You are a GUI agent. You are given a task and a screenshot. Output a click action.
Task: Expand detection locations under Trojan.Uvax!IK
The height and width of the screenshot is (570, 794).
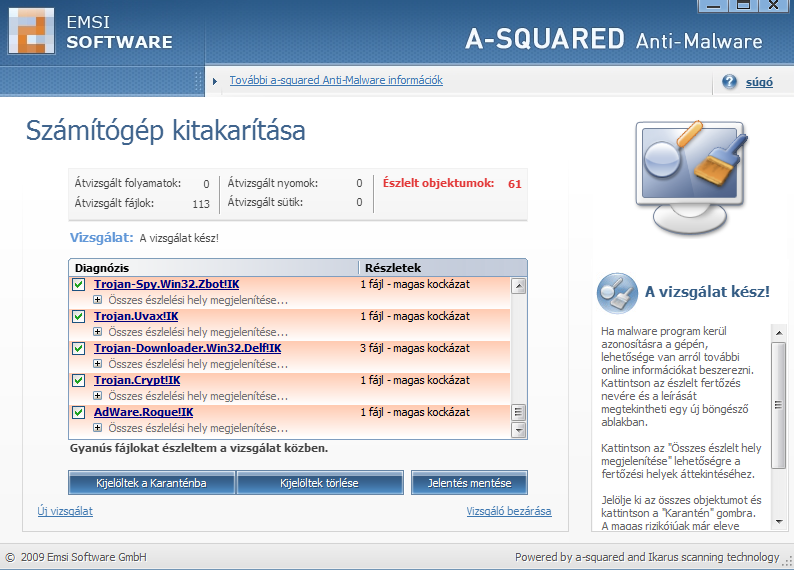98,332
